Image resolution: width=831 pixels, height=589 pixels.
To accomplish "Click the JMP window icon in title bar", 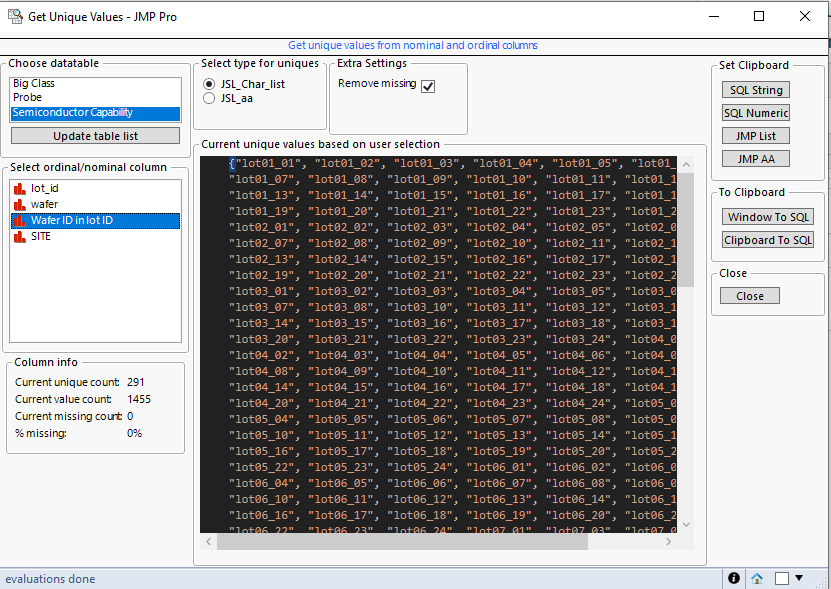I will point(15,16).
